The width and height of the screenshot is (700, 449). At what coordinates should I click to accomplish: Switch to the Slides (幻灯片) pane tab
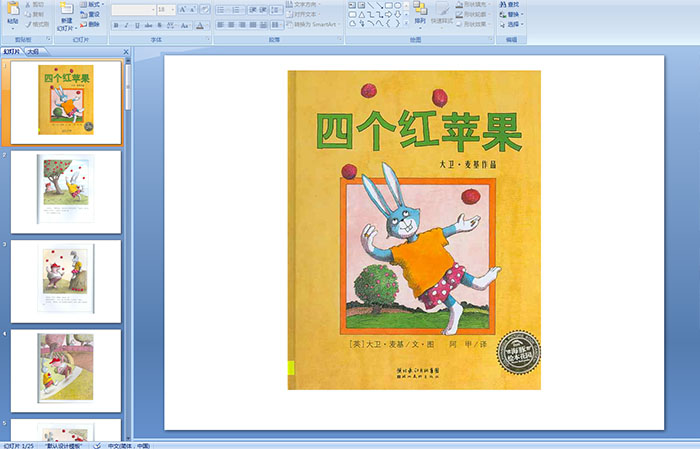click(x=12, y=52)
